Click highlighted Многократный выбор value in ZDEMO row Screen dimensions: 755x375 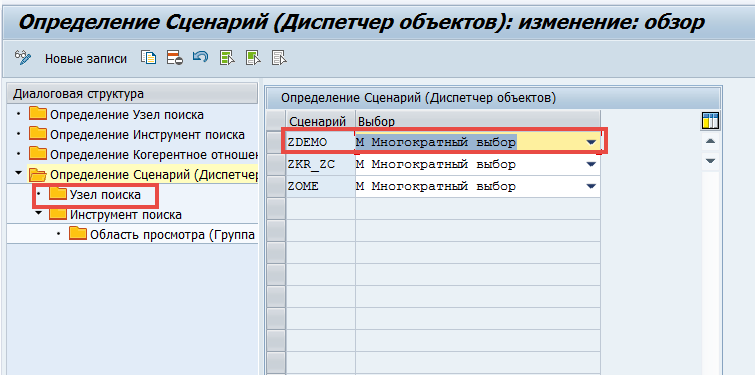tap(436, 142)
